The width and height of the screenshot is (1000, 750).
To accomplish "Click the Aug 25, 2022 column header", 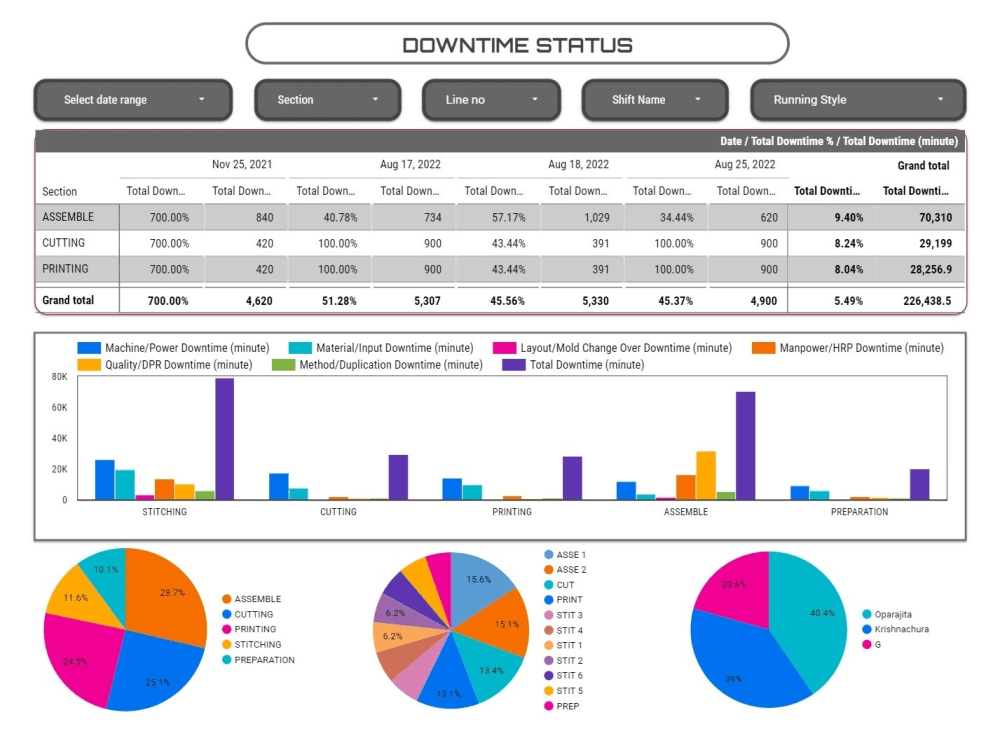I will click(x=745, y=165).
